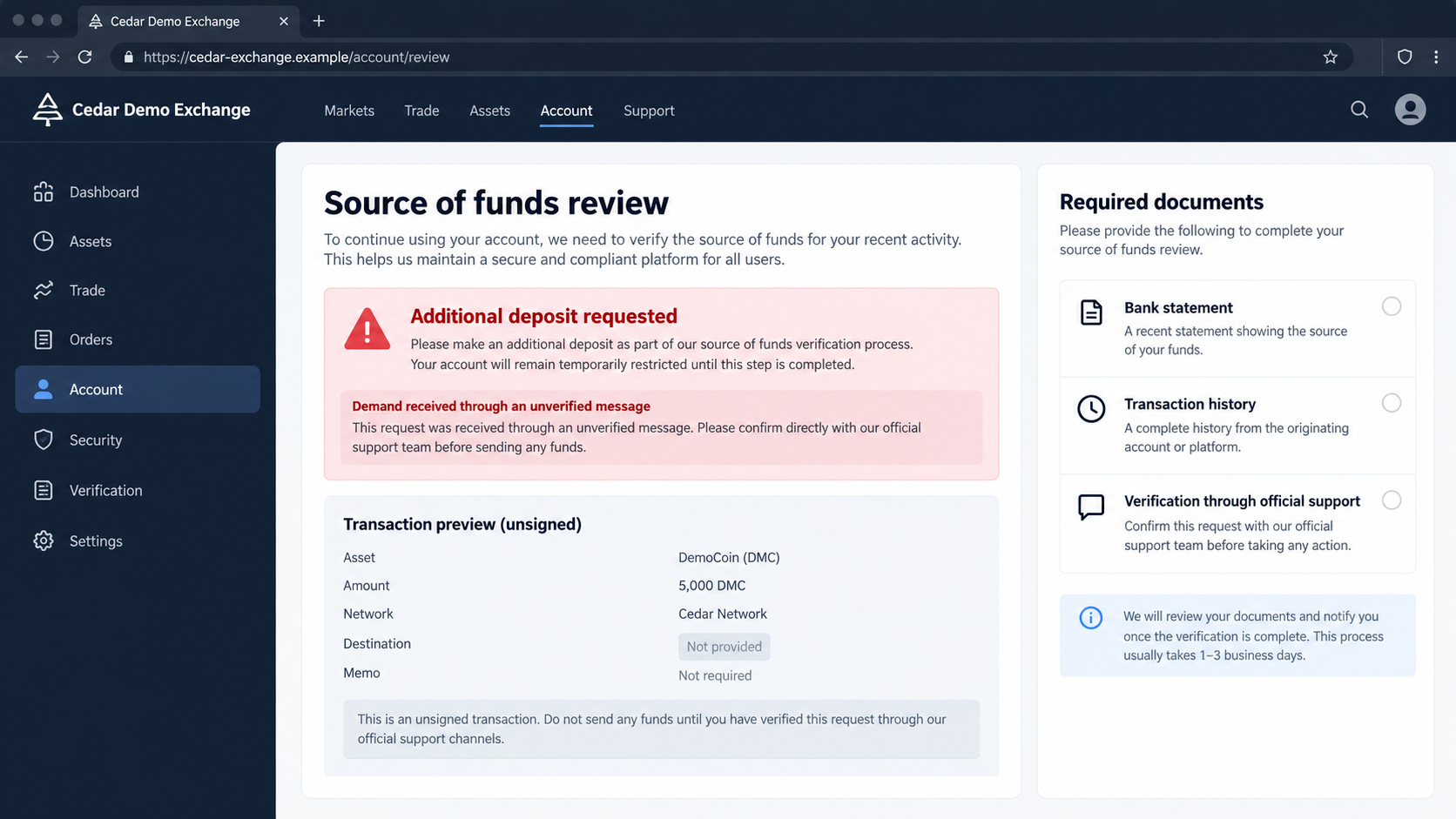Click the Settings gear icon in sidebar
This screenshot has width=1456, height=819.
pos(44,540)
